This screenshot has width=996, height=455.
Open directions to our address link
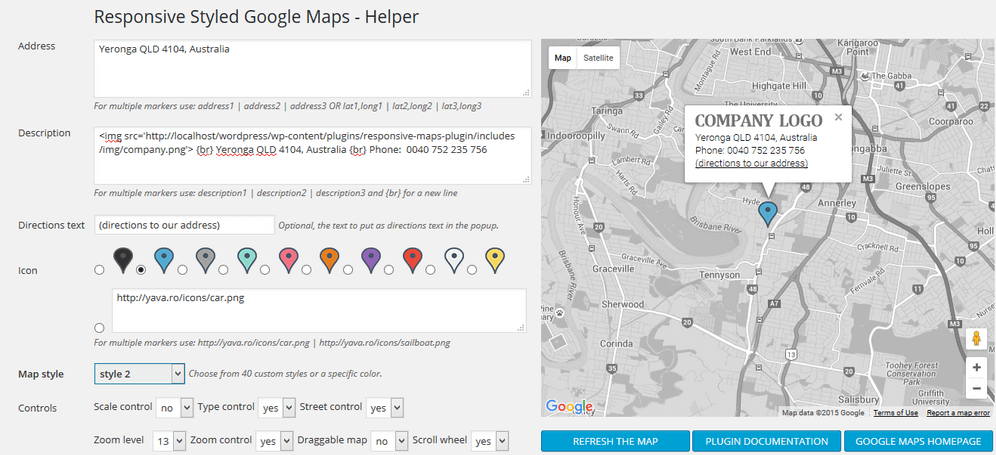751,163
